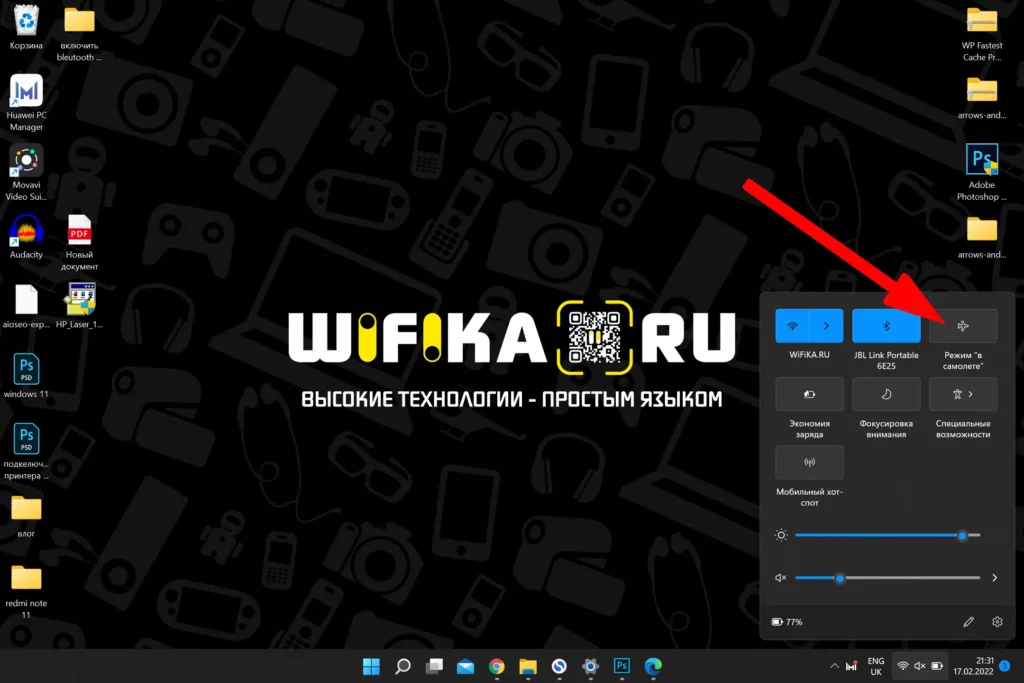Open the blue circular app on taskbar

coord(559,666)
